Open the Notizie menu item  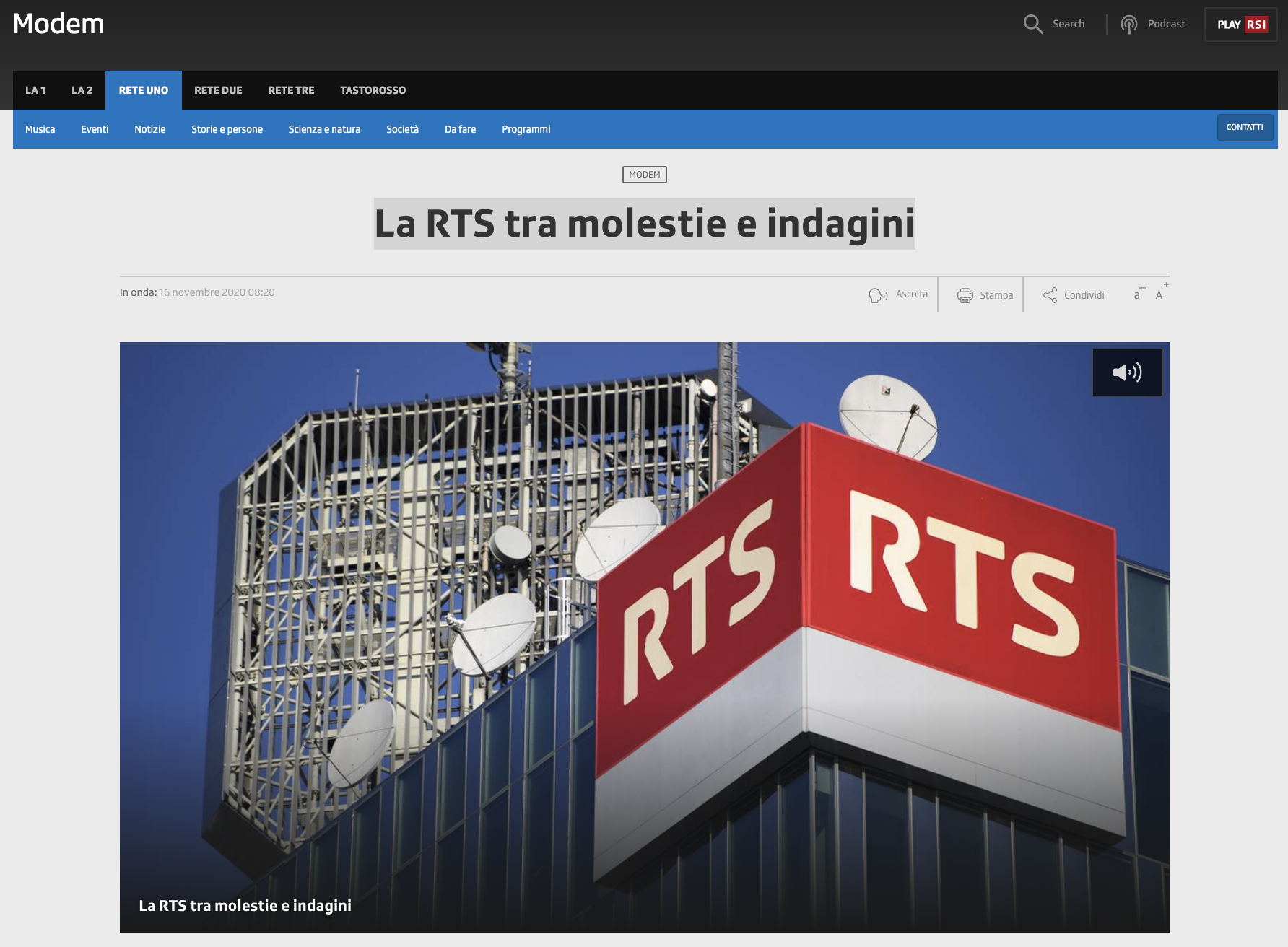point(150,129)
